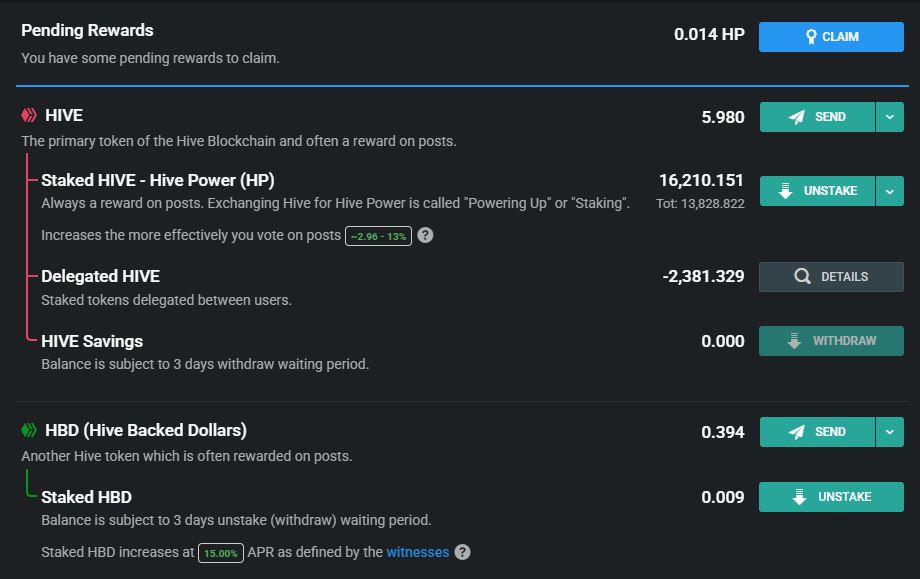
Task: Open the witnesses link
Action: 418,552
